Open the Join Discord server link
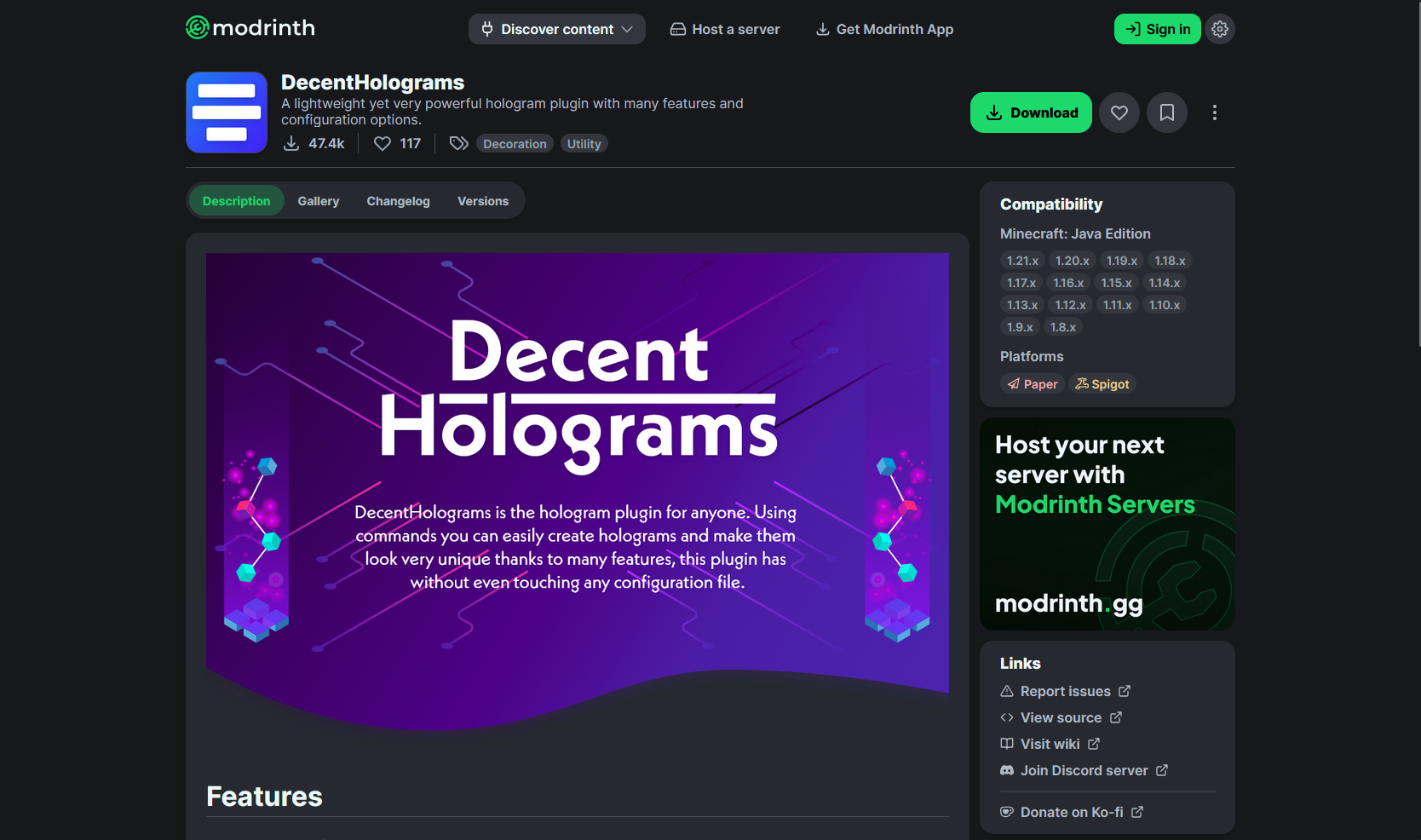1421x840 pixels. [x=1084, y=770]
